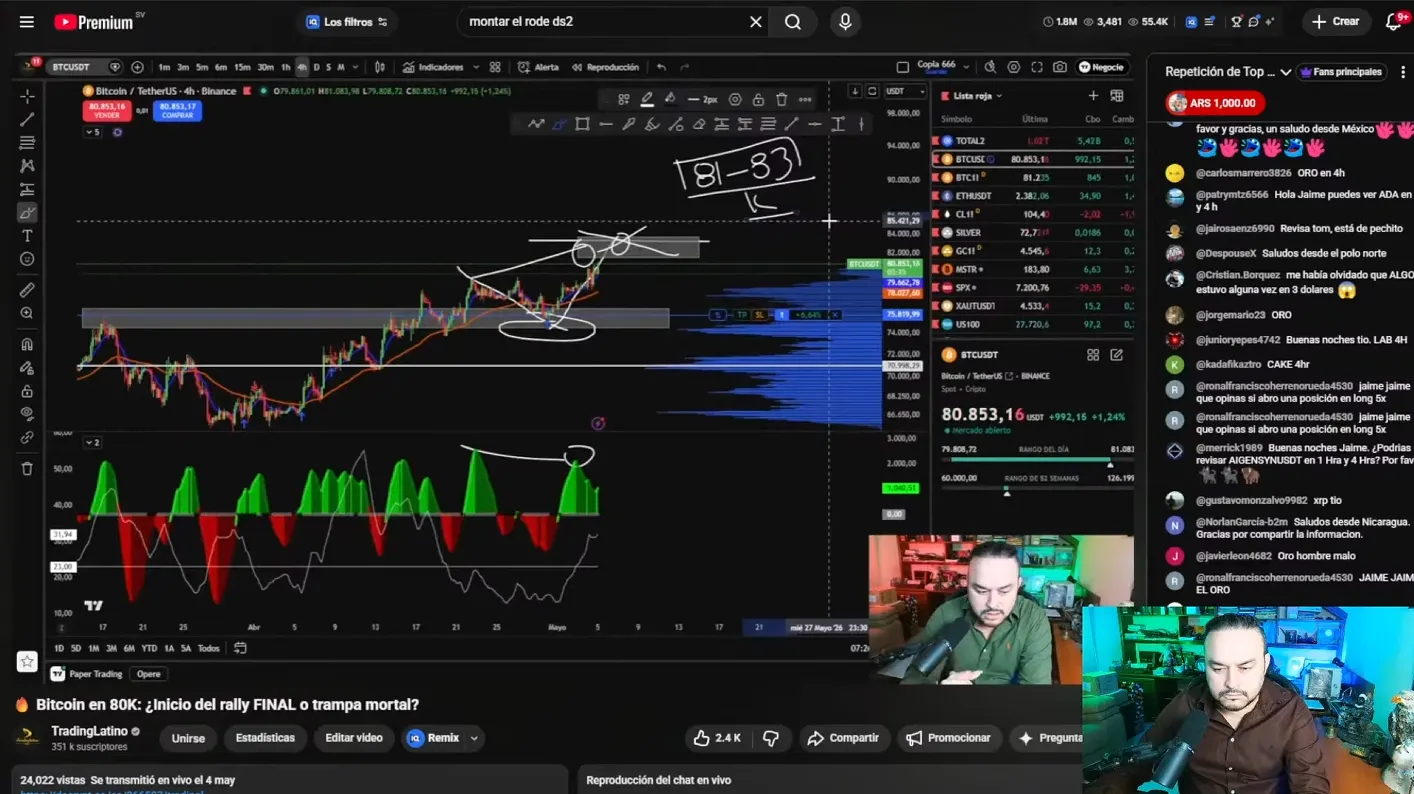Enter fullscreen chart mode
The image size is (1414, 794).
1037,67
